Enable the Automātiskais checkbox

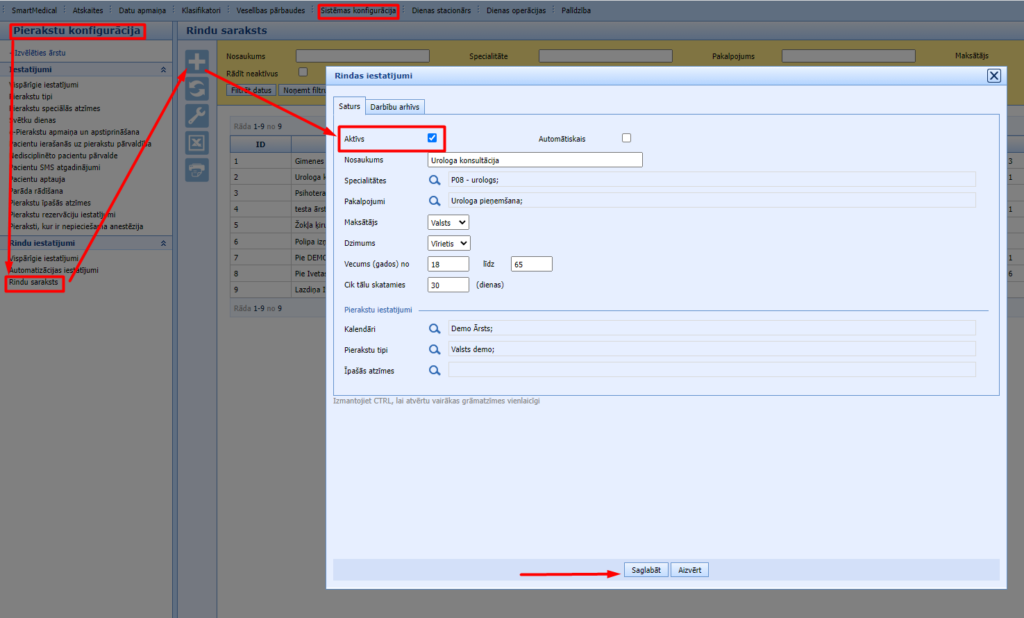pos(626,138)
